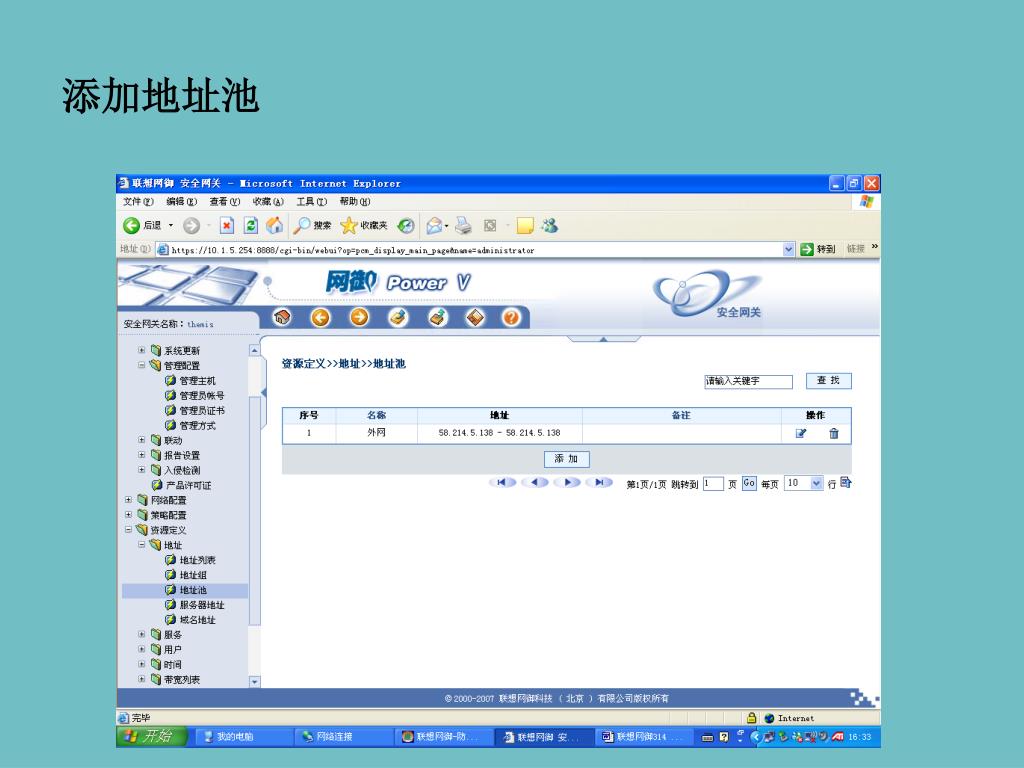
Task: Open the 工具 menu
Action: coord(312,201)
